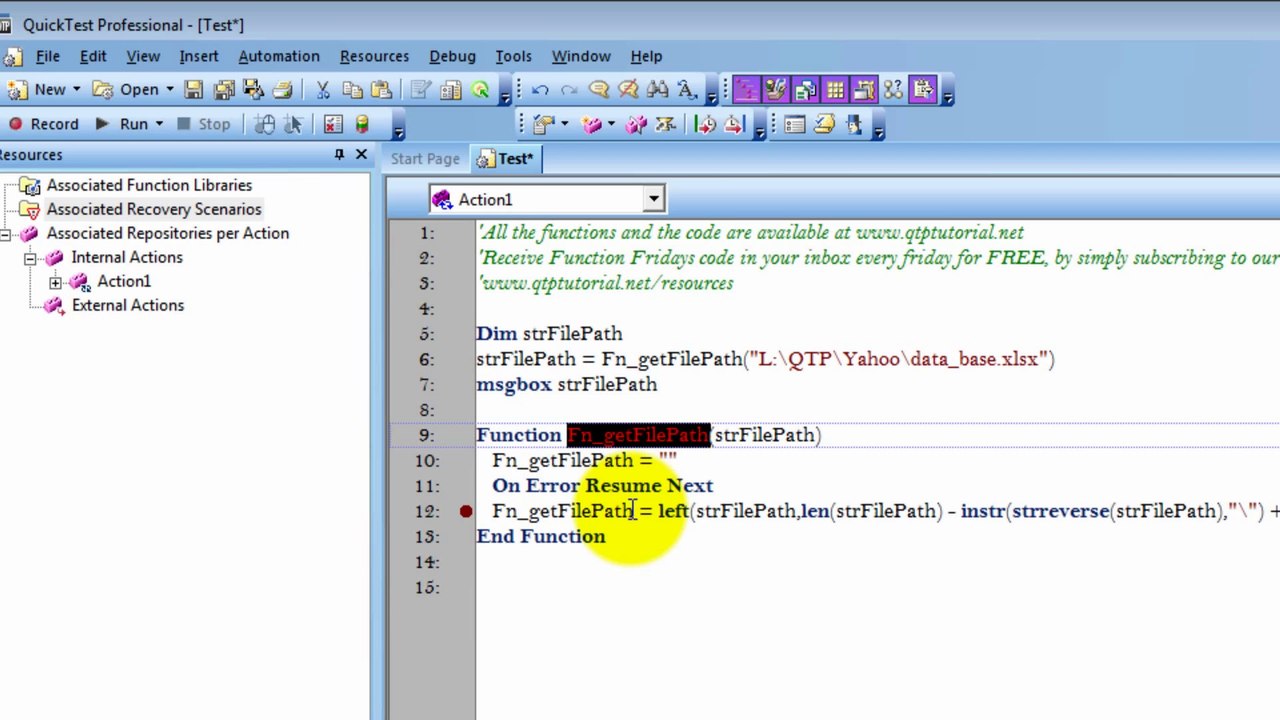This screenshot has width=1280, height=720.
Task: Open the Automation menu
Action: click(279, 56)
